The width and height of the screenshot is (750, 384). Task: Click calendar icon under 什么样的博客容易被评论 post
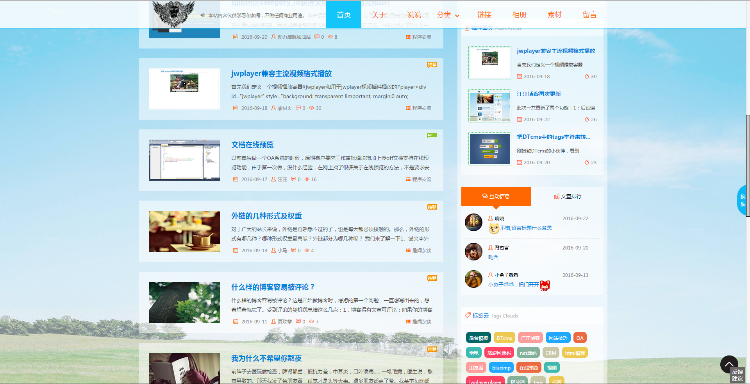[235, 321]
